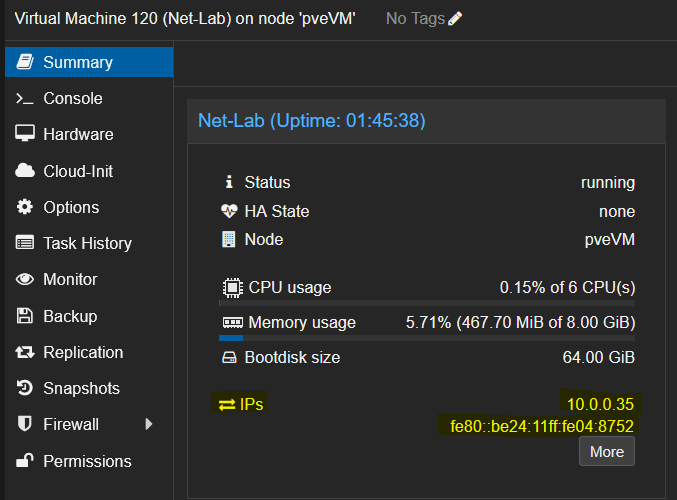This screenshot has height=500, width=677.
Task: Click the CPU usage progress bar
Action: pyautogui.click(x=427, y=303)
